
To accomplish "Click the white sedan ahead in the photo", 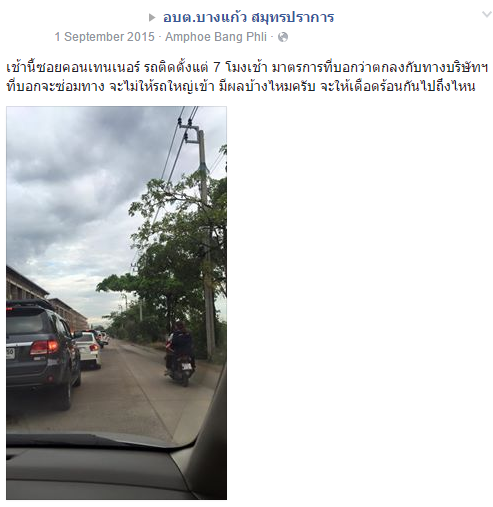I will click(x=89, y=350).
